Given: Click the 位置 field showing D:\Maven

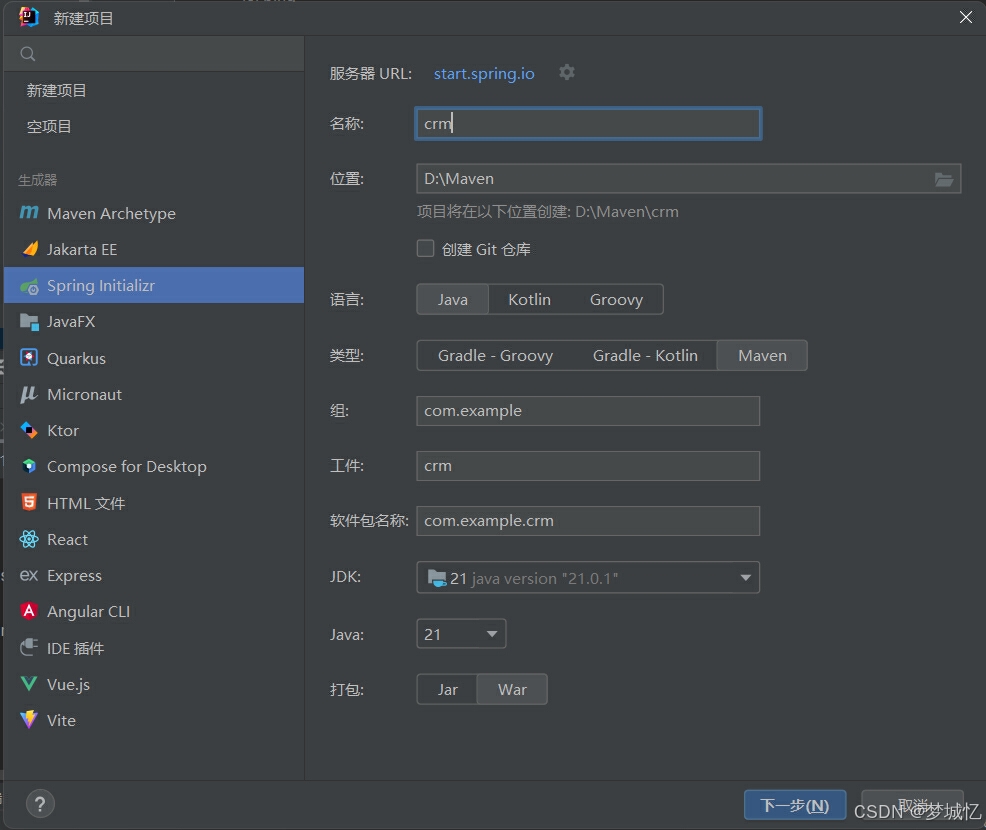Looking at the screenshot, I should (x=689, y=179).
